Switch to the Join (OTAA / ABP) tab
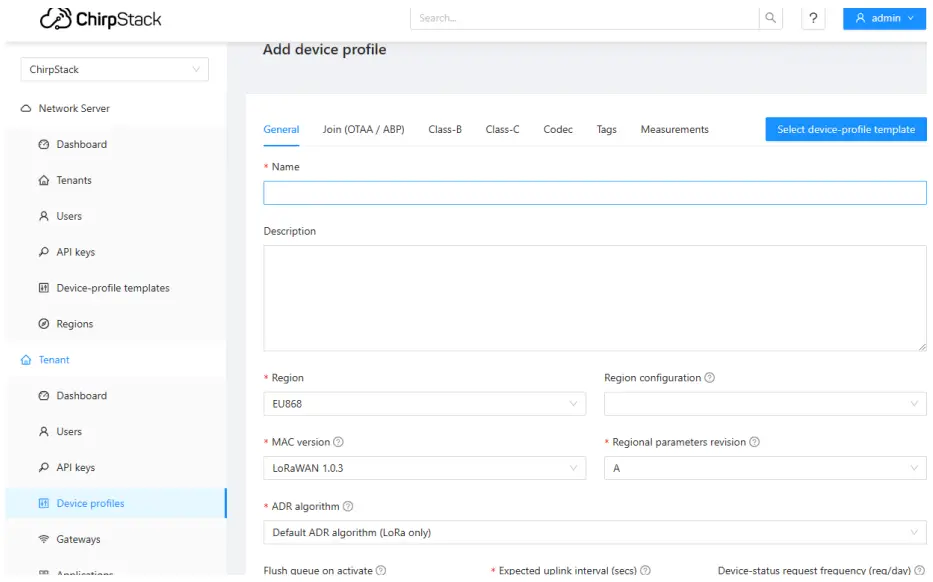Screen dimensions: 933x582 [363, 129]
